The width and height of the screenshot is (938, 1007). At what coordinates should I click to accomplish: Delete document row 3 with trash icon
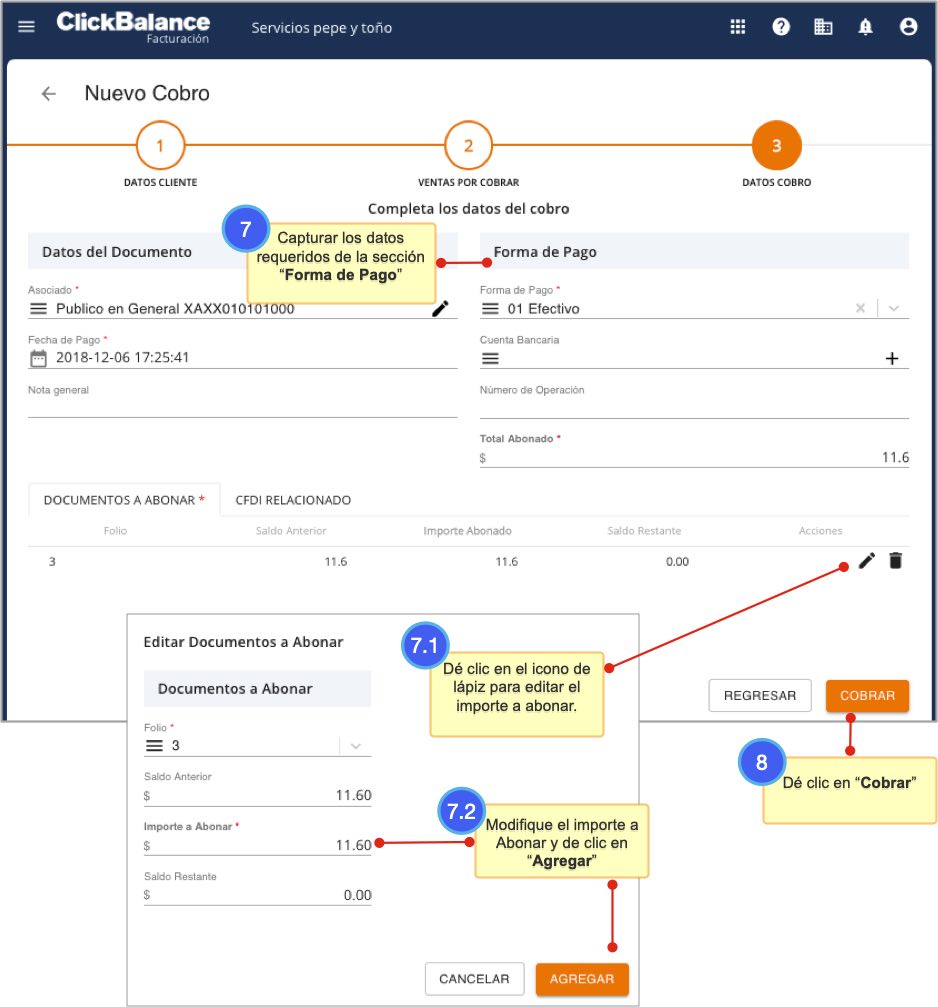point(895,561)
